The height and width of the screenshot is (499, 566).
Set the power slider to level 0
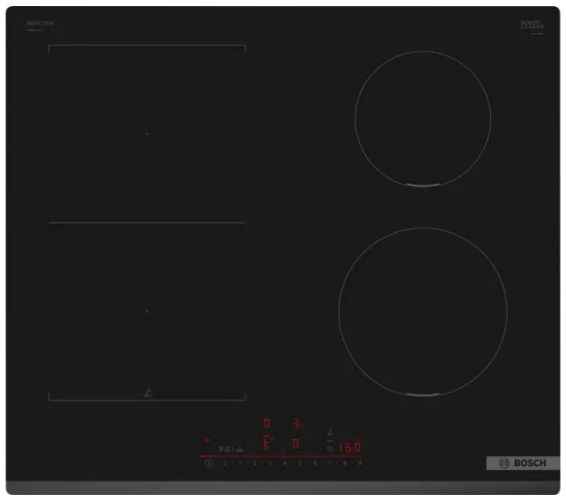[225, 463]
